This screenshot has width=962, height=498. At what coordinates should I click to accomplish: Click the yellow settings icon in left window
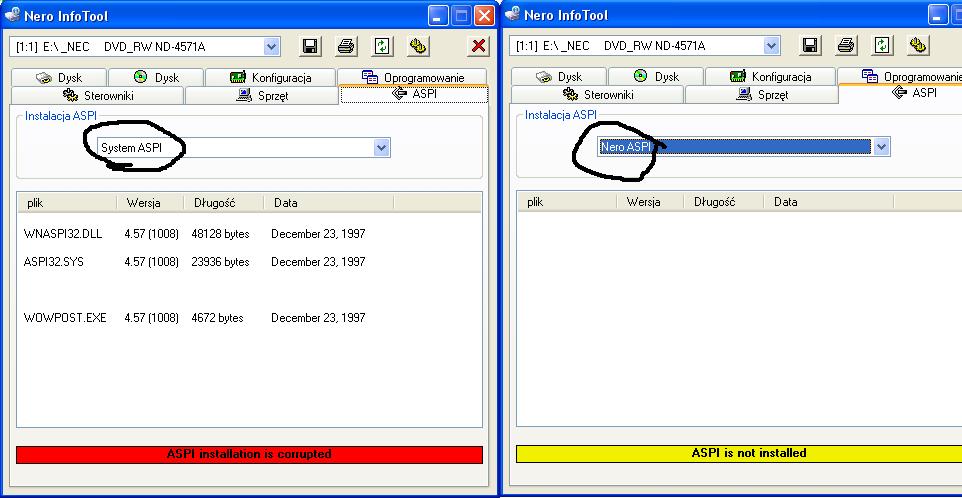(418, 46)
